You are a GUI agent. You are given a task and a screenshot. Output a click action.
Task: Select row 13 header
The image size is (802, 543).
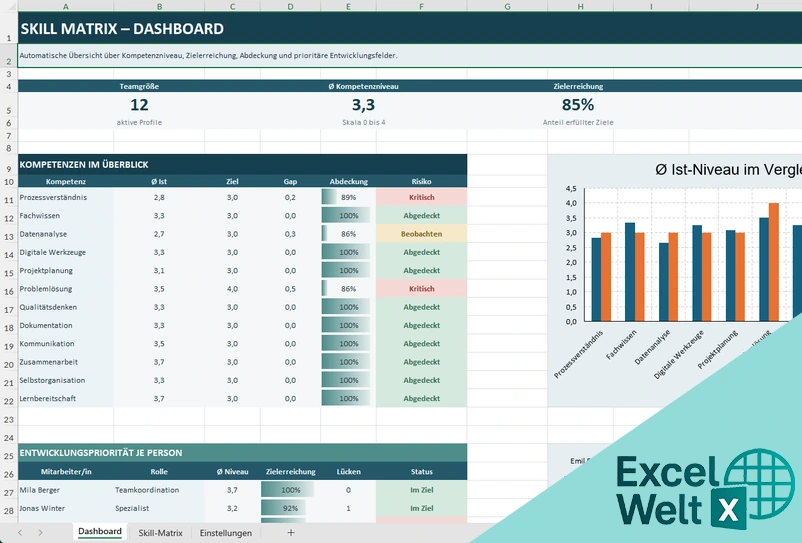pyautogui.click(x=9, y=236)
